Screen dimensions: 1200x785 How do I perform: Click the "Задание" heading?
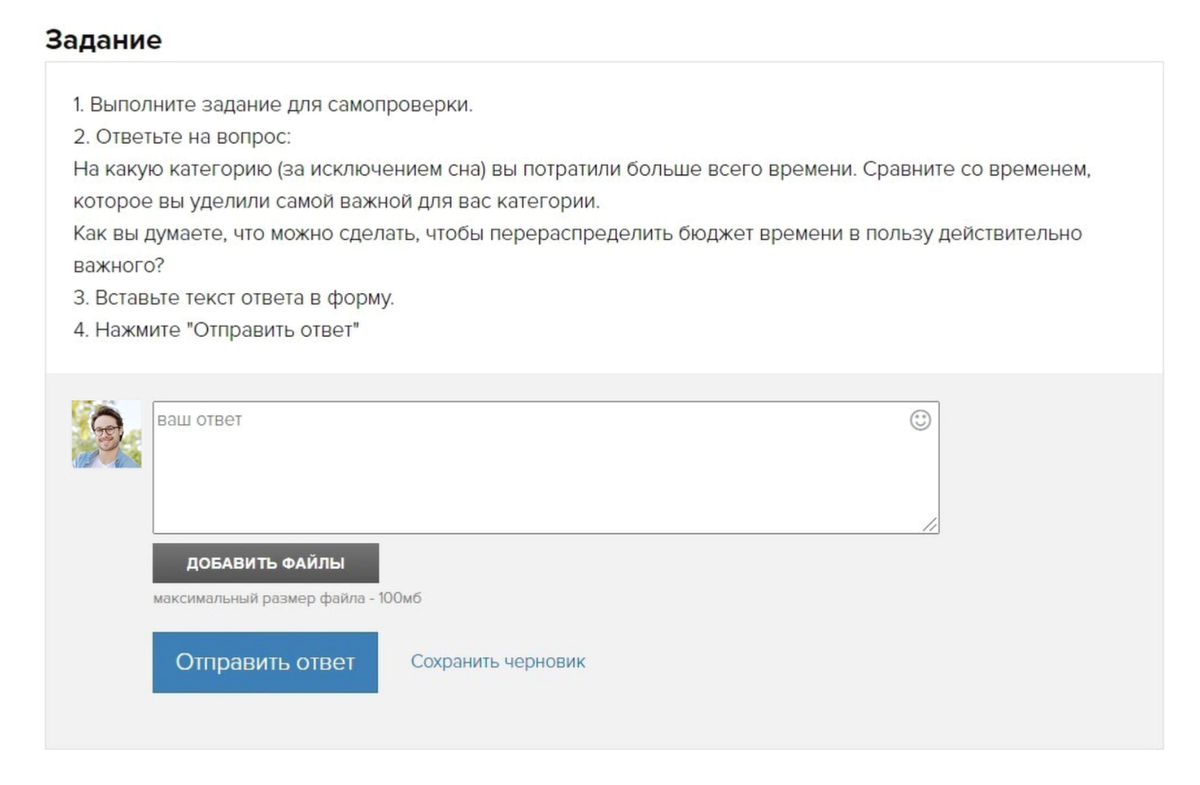103,40
